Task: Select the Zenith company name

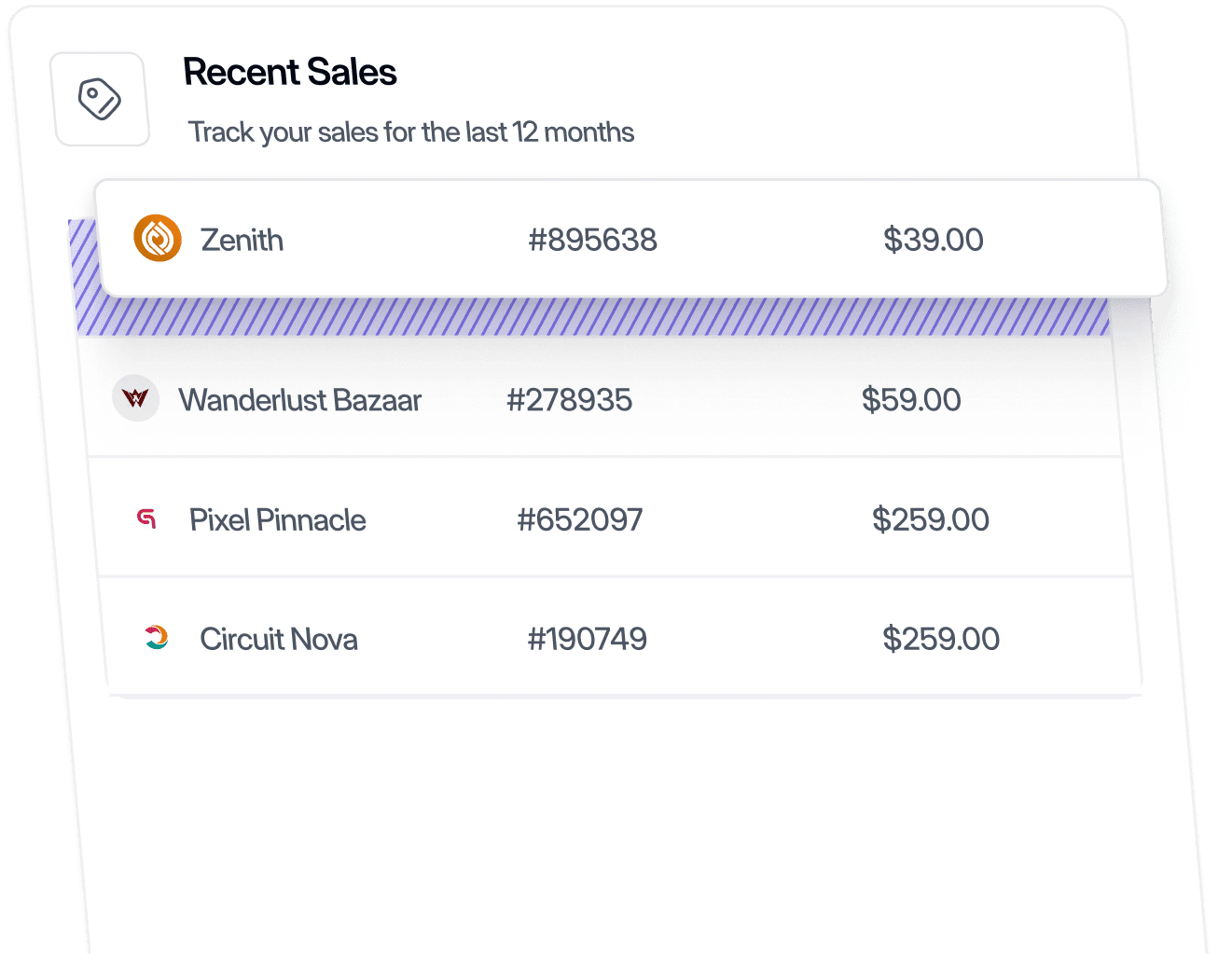Action: click(242, 240)
